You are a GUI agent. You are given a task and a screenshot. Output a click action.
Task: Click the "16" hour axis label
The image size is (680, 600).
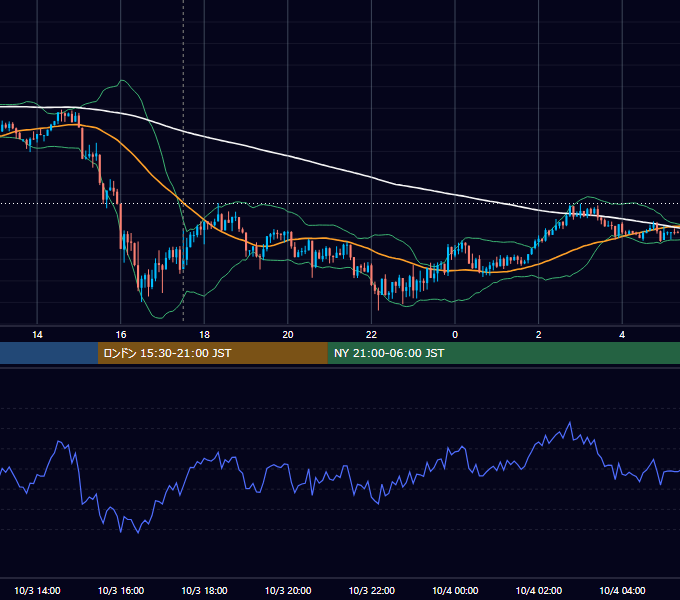point(121,335)
